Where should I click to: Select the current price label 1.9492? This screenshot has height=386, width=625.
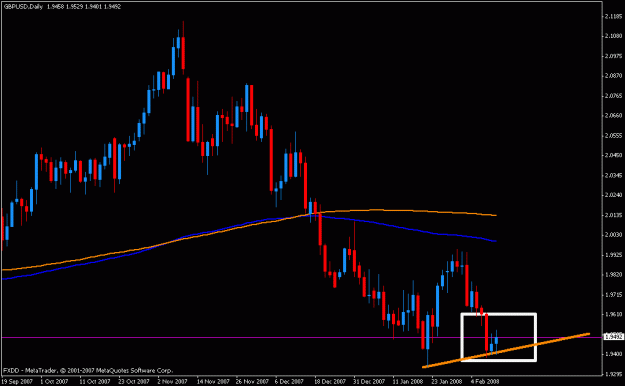coord(614,337)
